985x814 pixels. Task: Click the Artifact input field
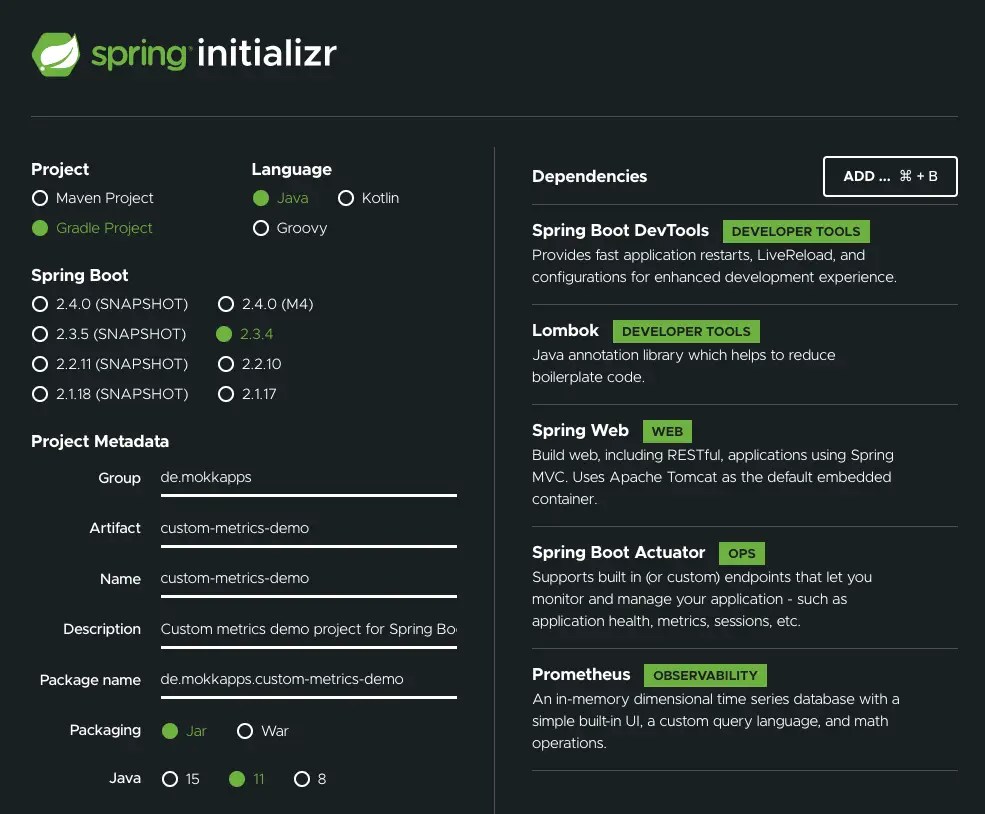[x=308, y=528]
